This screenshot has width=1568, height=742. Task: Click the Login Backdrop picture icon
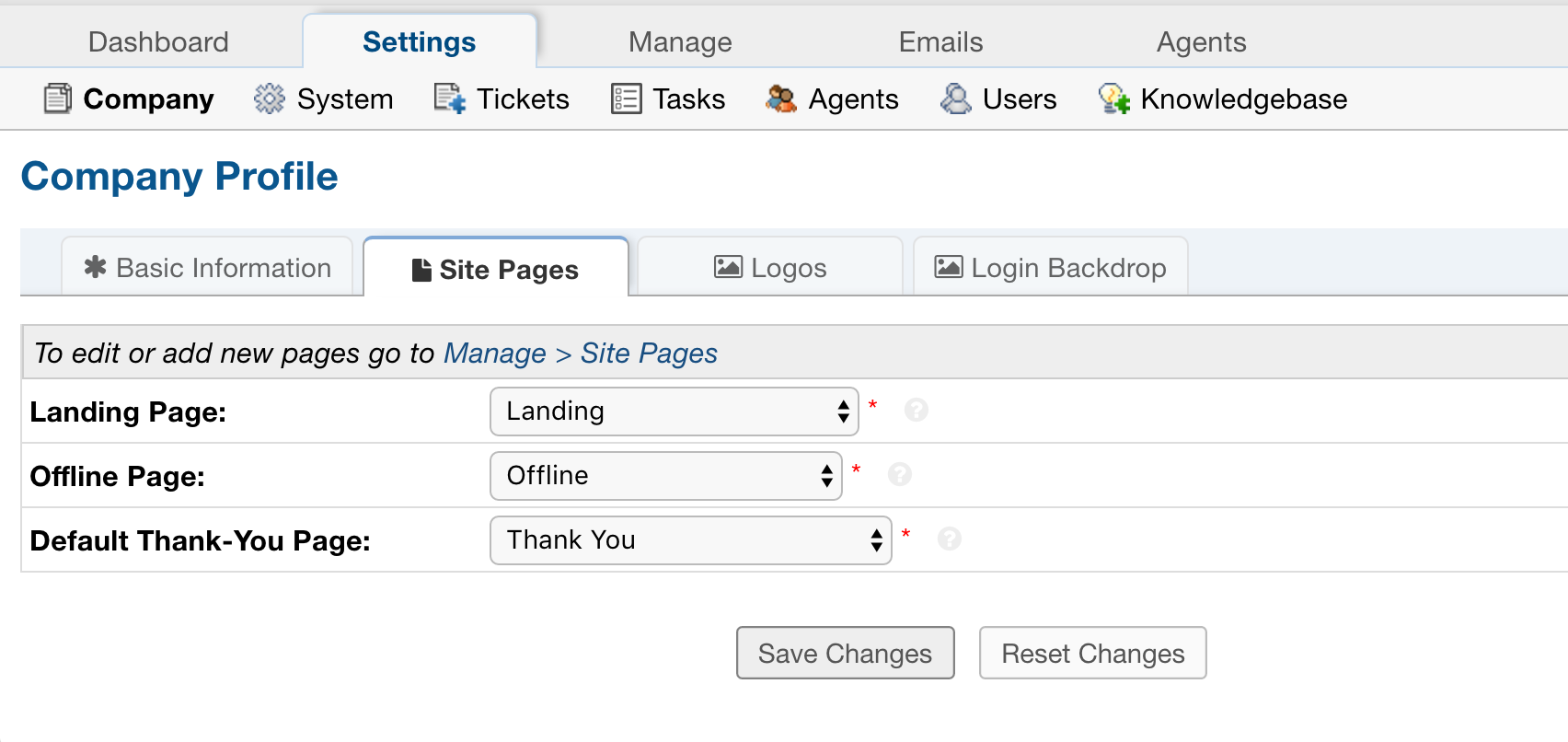pos(948,267)
